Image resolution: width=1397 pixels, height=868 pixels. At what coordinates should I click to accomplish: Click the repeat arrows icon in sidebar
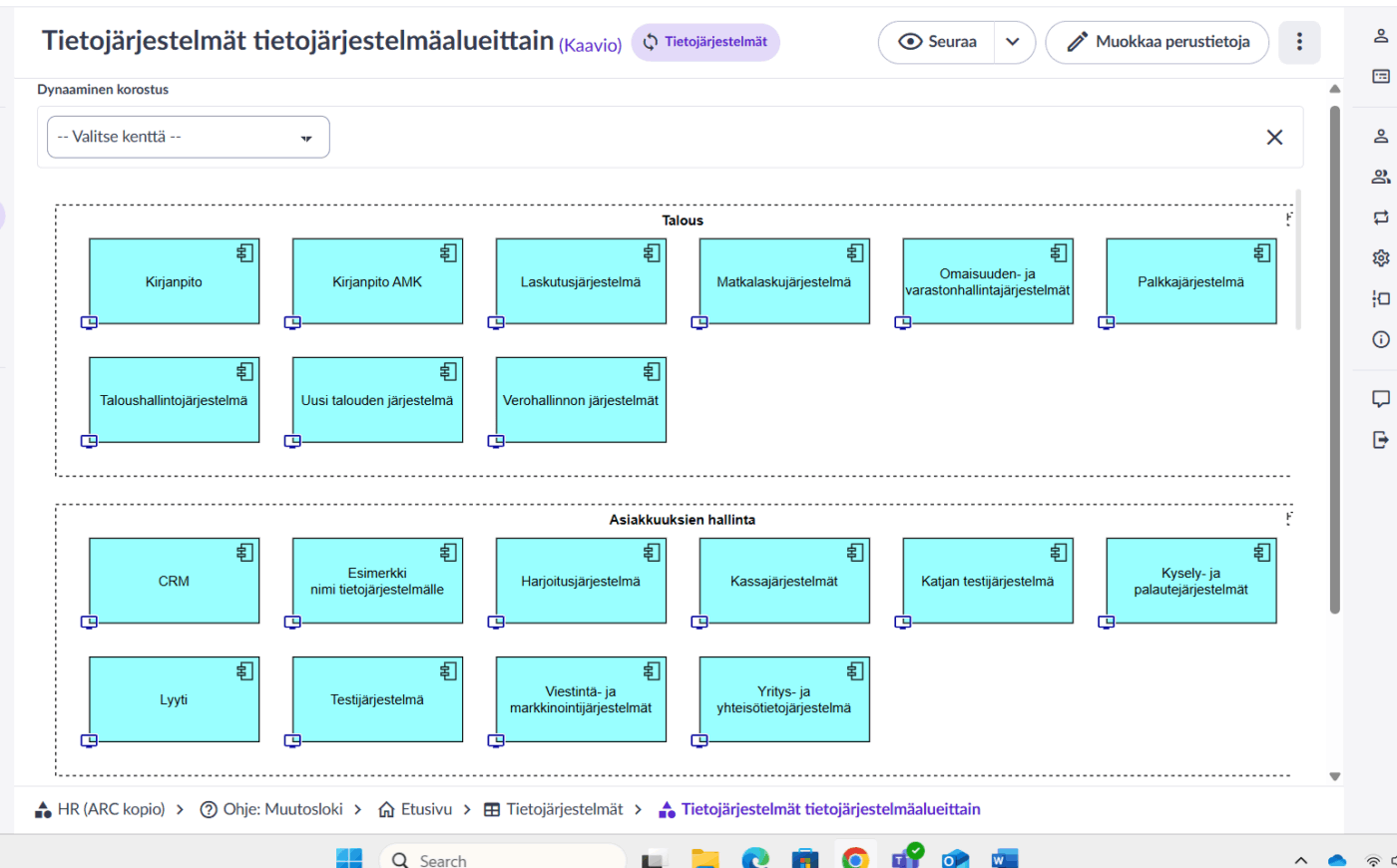pos(1381,217)
